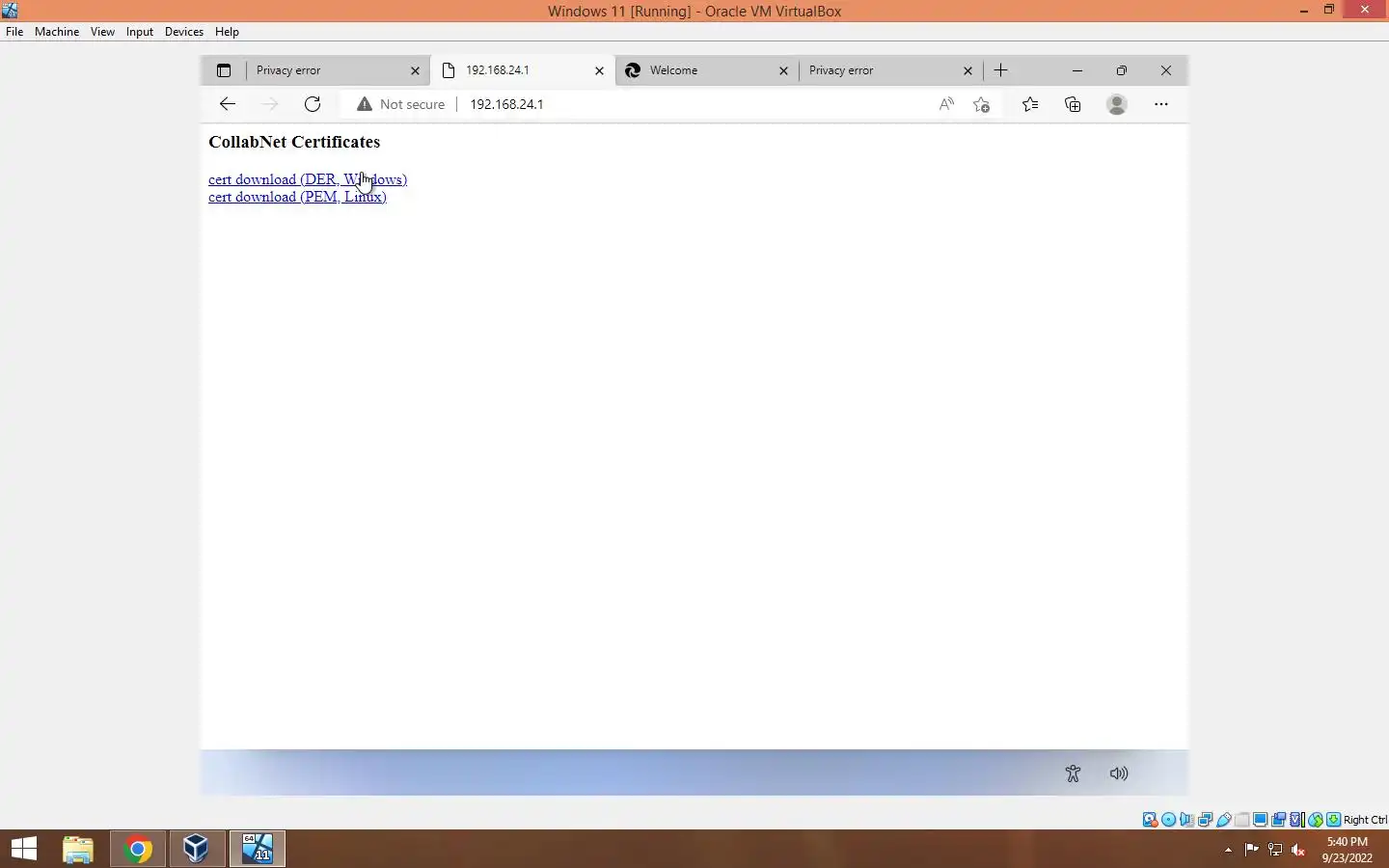Focus the address bar showing 192.168.24.1
Viewport: 1389px width, 868px height.
[694, 104]
